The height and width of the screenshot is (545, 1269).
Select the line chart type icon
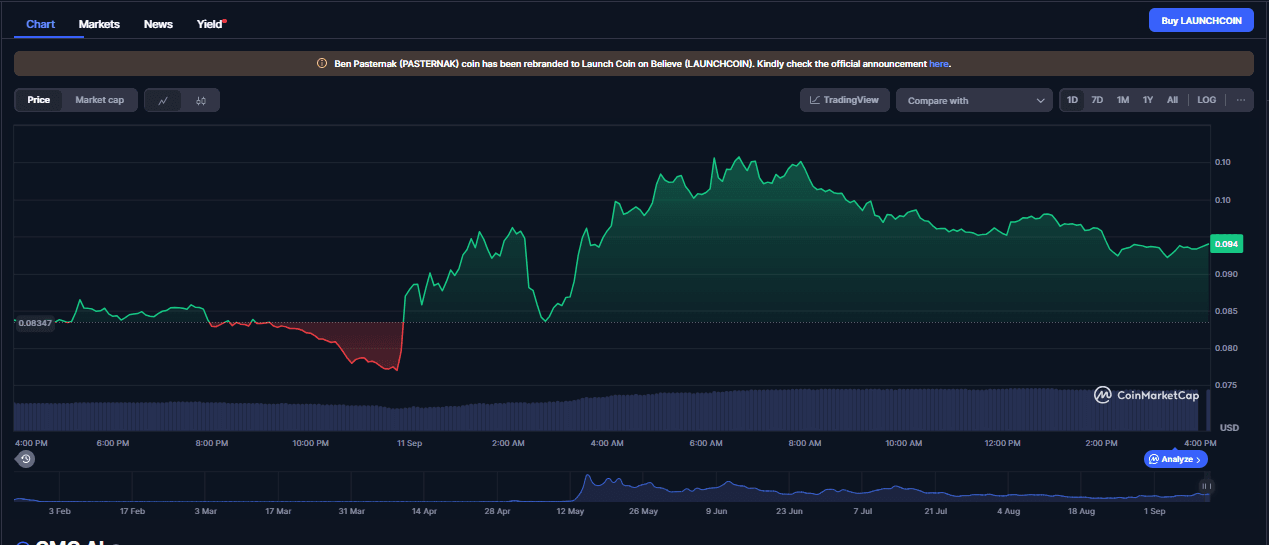click(x=163, y=100)
